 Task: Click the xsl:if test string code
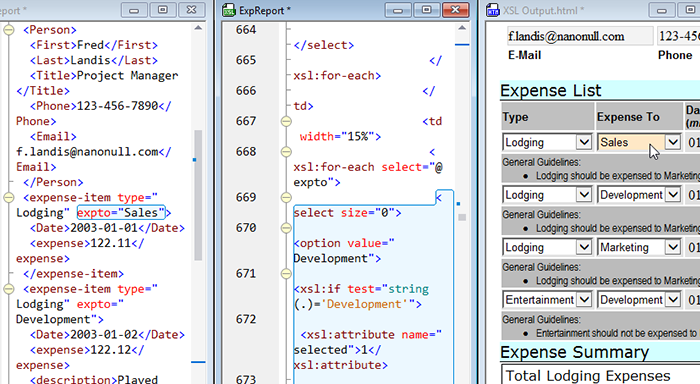[x=361, y=296]
